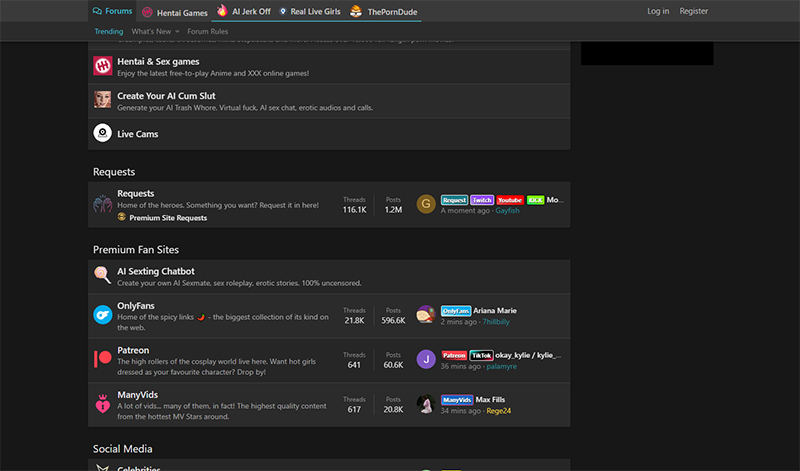This screenshot has height=471, width=800.
Task: Click the Patreon Threads count 641
Action: (354, 365)
